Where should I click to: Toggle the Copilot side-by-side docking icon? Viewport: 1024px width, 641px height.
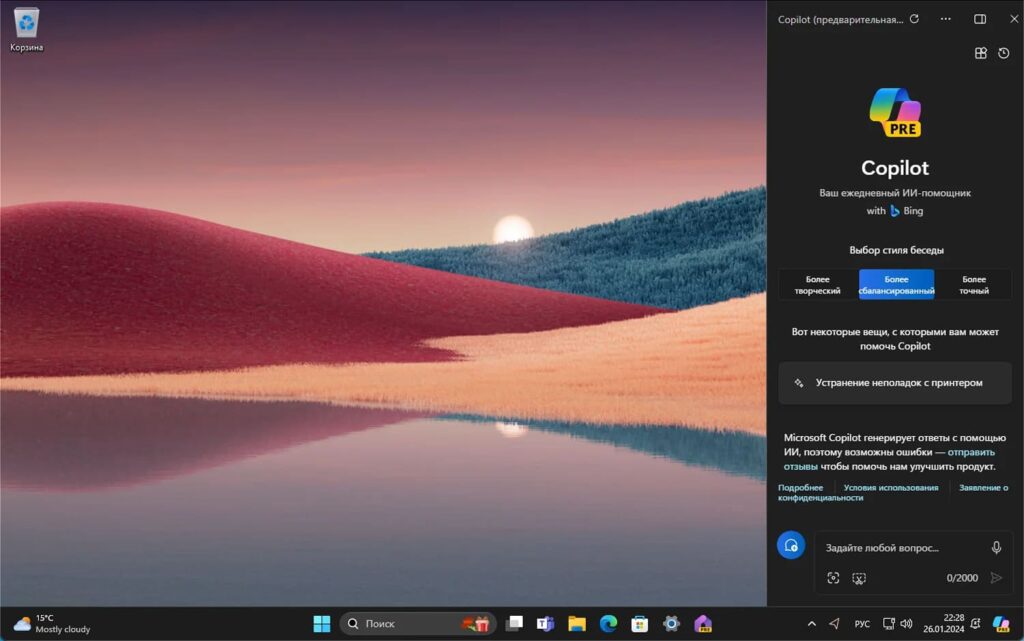tap(980, 19)
